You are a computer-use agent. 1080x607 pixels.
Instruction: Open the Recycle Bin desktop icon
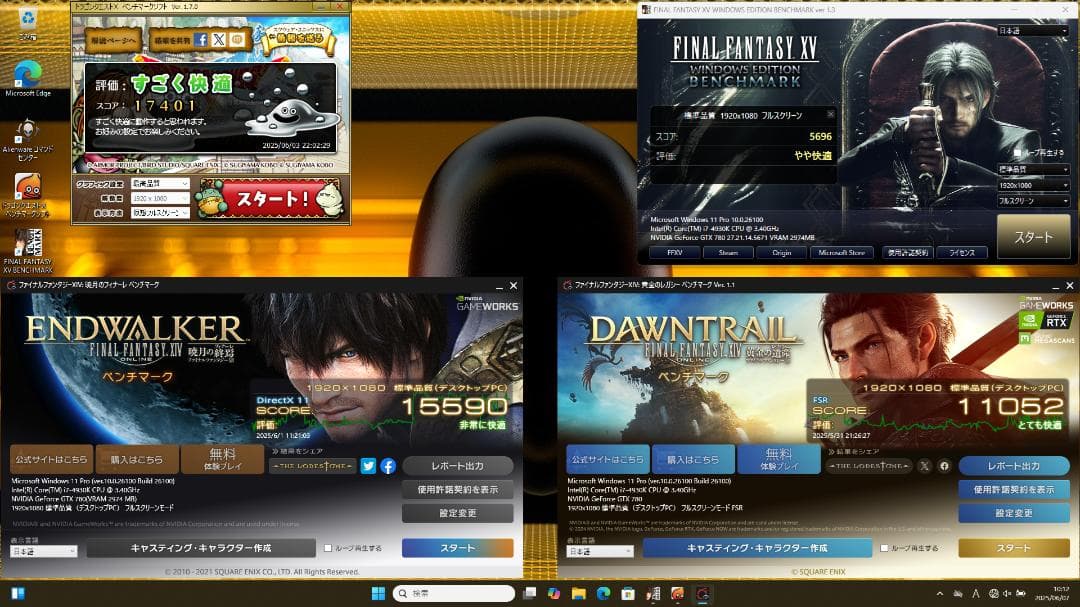pyautogui.click(x=28, y=22)
